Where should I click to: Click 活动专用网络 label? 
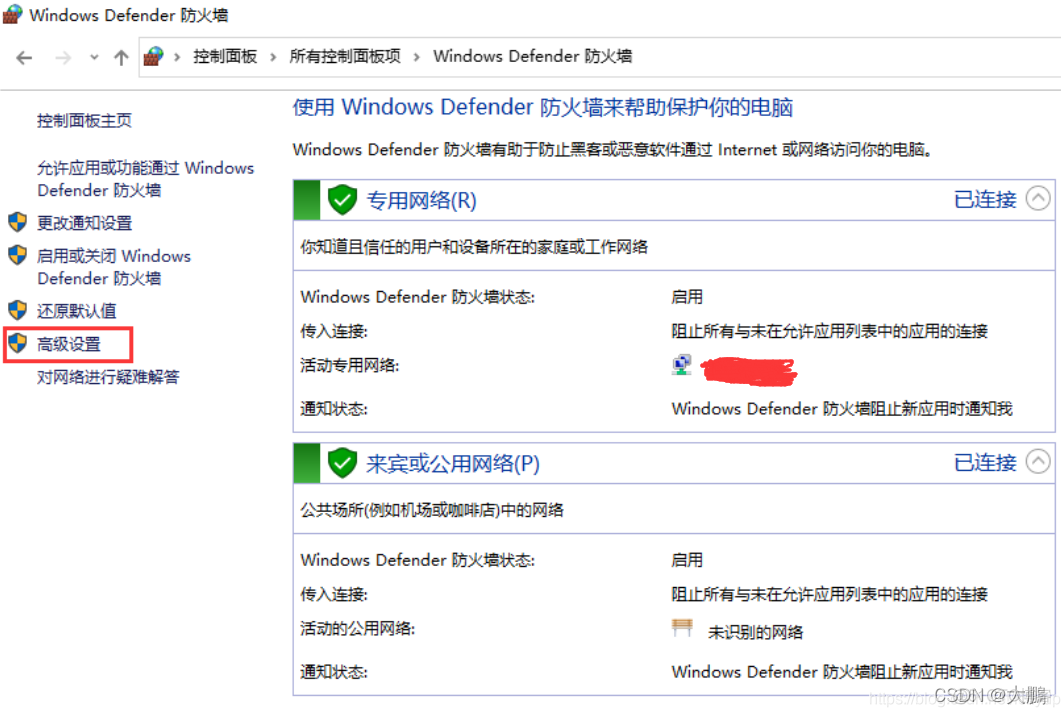click(x=350, y=365)
